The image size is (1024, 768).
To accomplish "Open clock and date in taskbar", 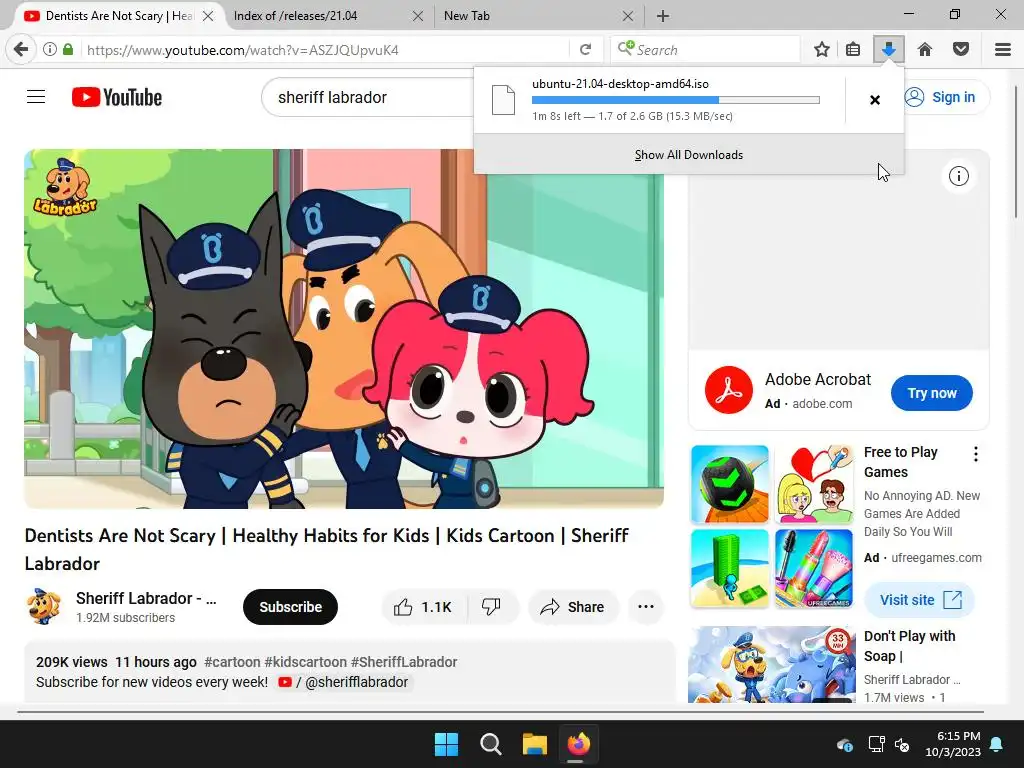I will click(953, 744).
